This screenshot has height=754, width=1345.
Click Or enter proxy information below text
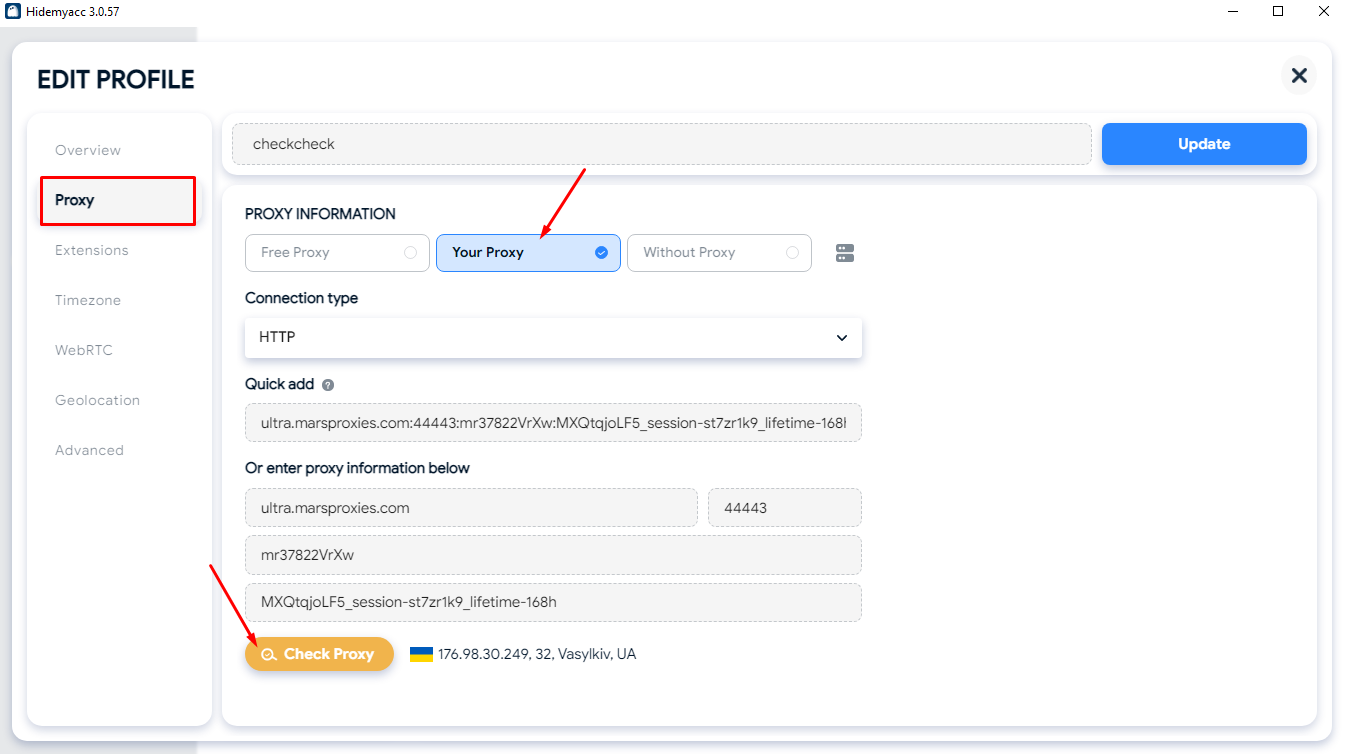(357, 468)
